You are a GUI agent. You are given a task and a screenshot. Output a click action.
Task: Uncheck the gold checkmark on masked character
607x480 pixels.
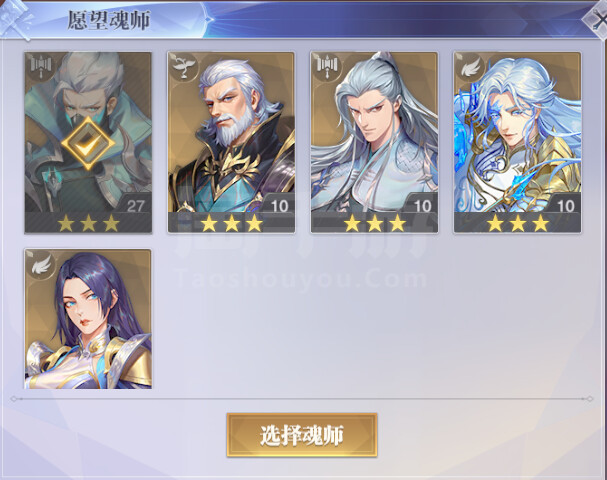[x=88, y=143]
